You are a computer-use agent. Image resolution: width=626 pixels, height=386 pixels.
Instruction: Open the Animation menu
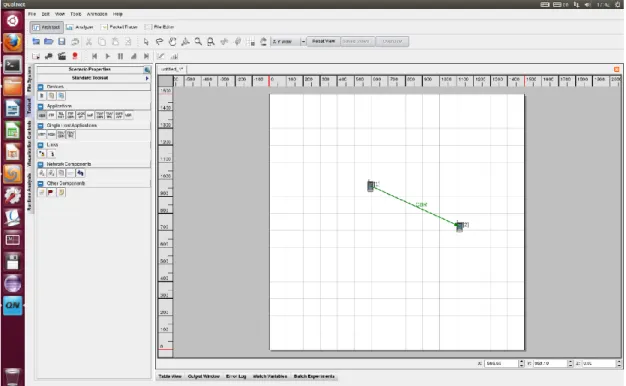(x=97, y=14)
